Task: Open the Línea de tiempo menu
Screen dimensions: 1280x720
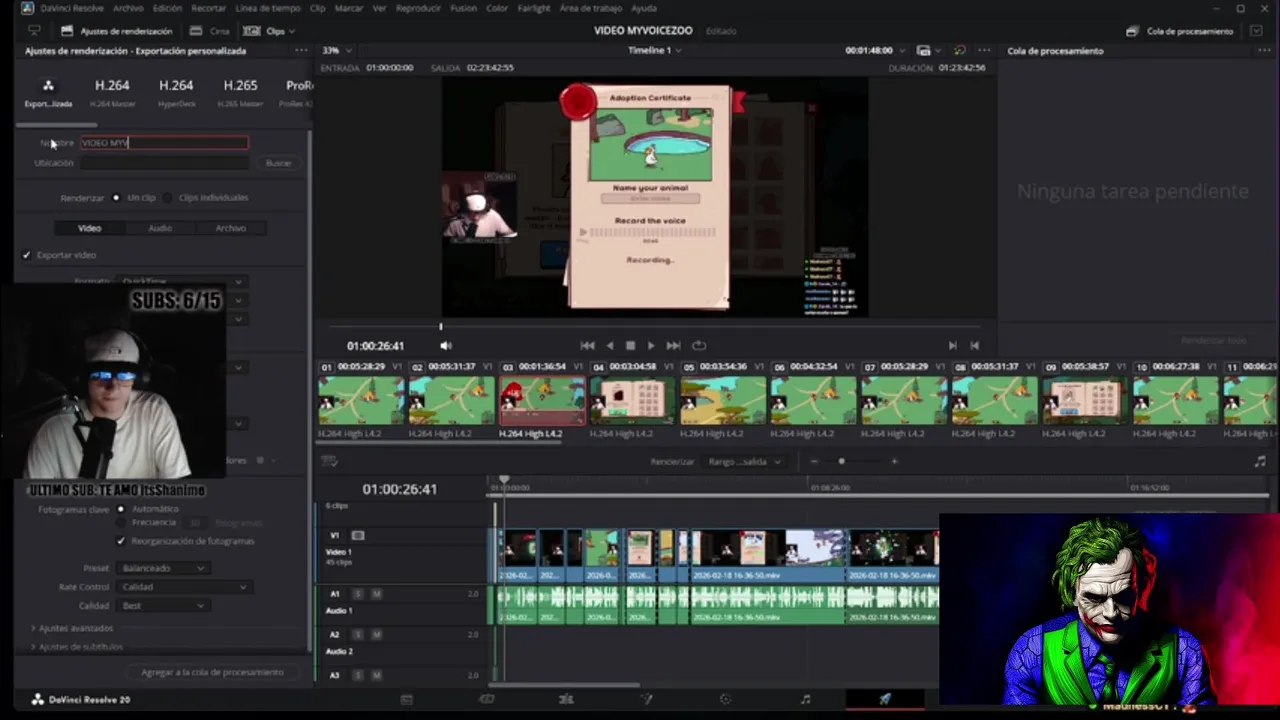Action: [x=267, y=8]
